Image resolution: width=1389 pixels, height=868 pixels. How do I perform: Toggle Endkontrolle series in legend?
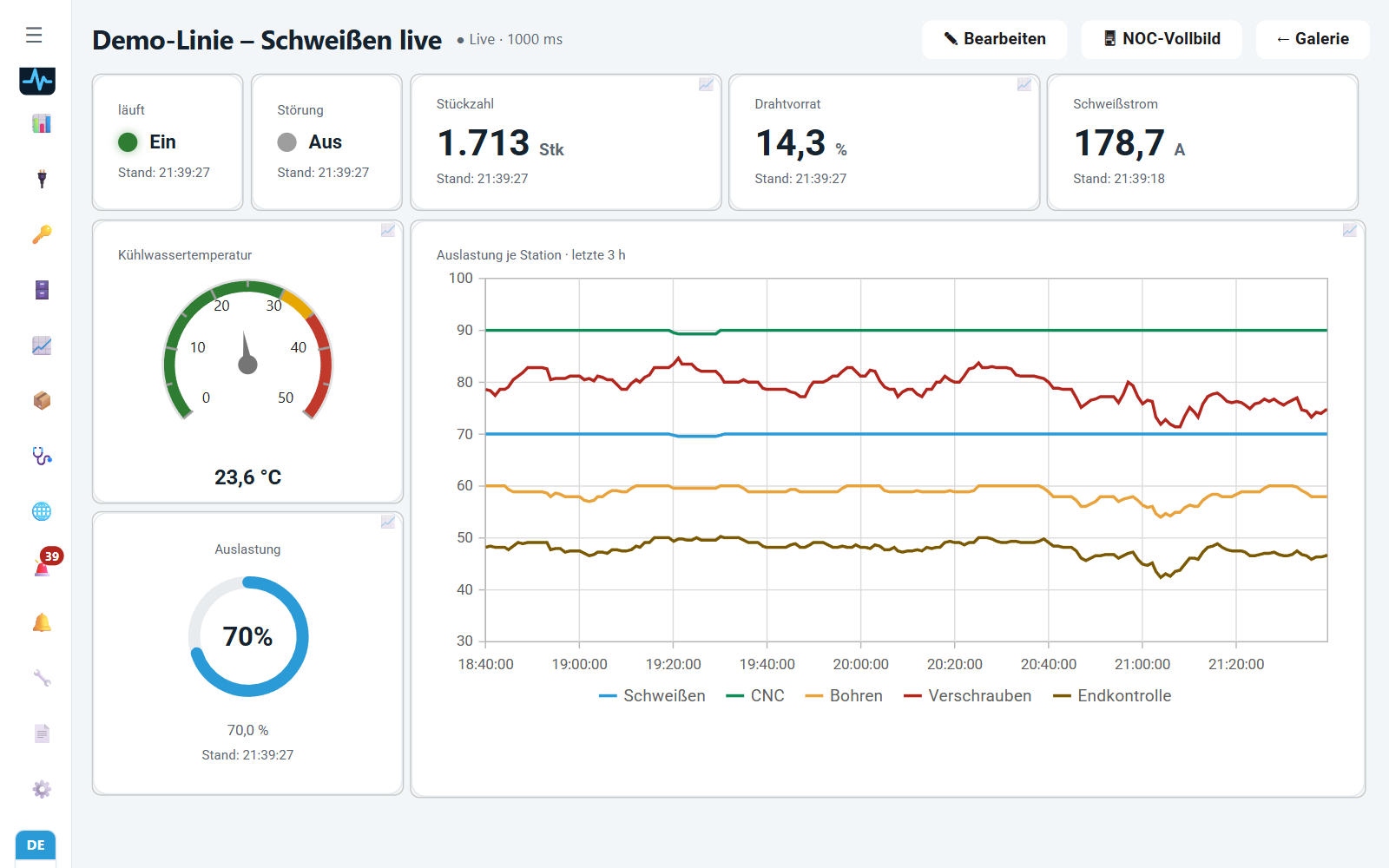click(1112, 696)
